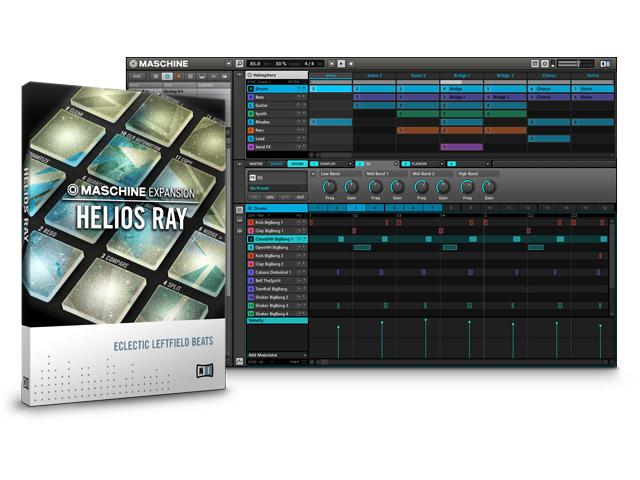Switch to the SOUND tab
The width and height of the screenshot is (640, 480).
pos(298,164)
